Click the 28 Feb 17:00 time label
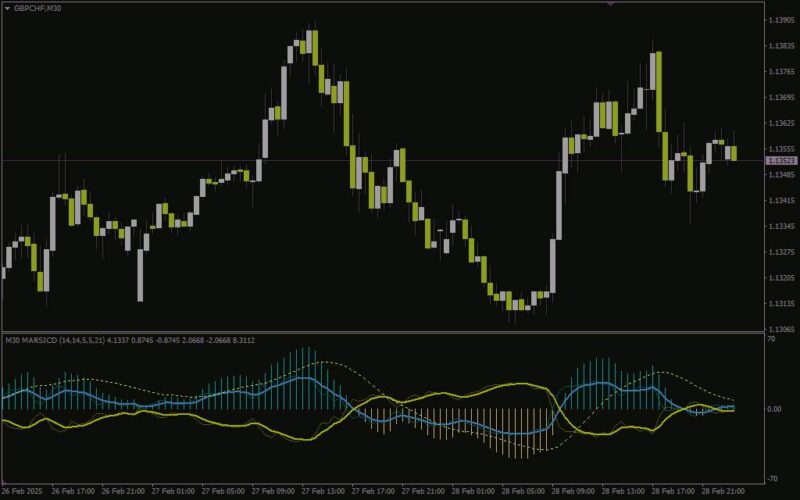The image size is (800, 500). tap(673, 491)
